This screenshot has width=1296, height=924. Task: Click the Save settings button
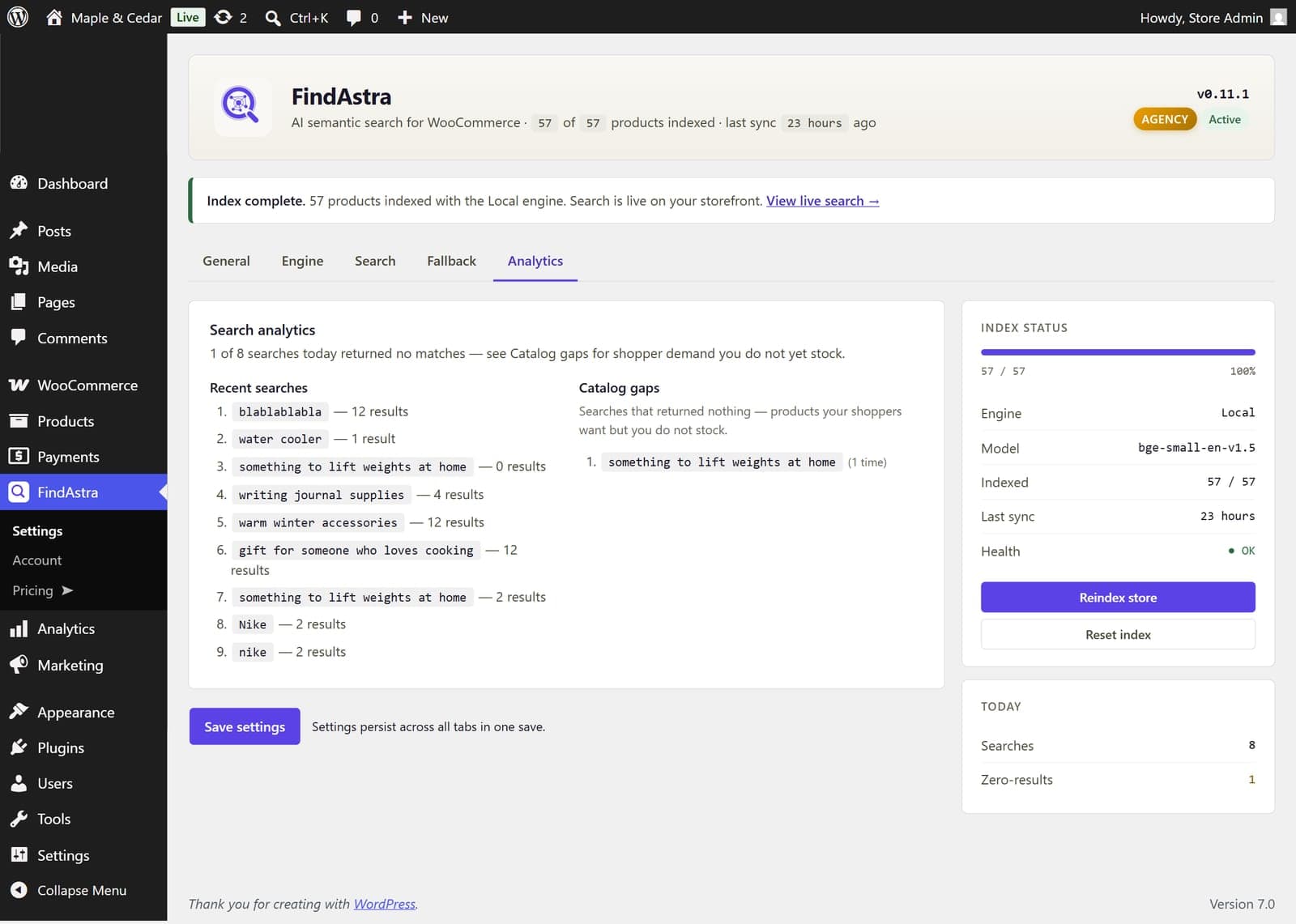point(245,726)
